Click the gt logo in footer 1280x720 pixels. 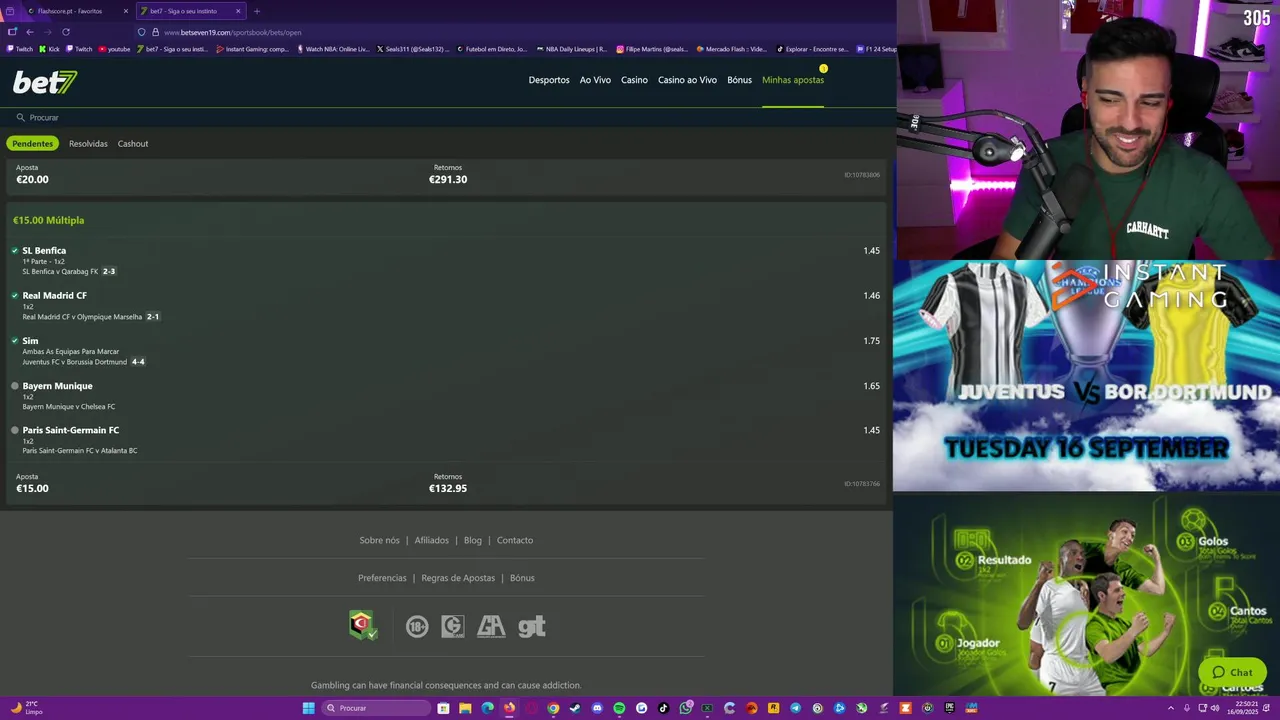pos(532,627)
